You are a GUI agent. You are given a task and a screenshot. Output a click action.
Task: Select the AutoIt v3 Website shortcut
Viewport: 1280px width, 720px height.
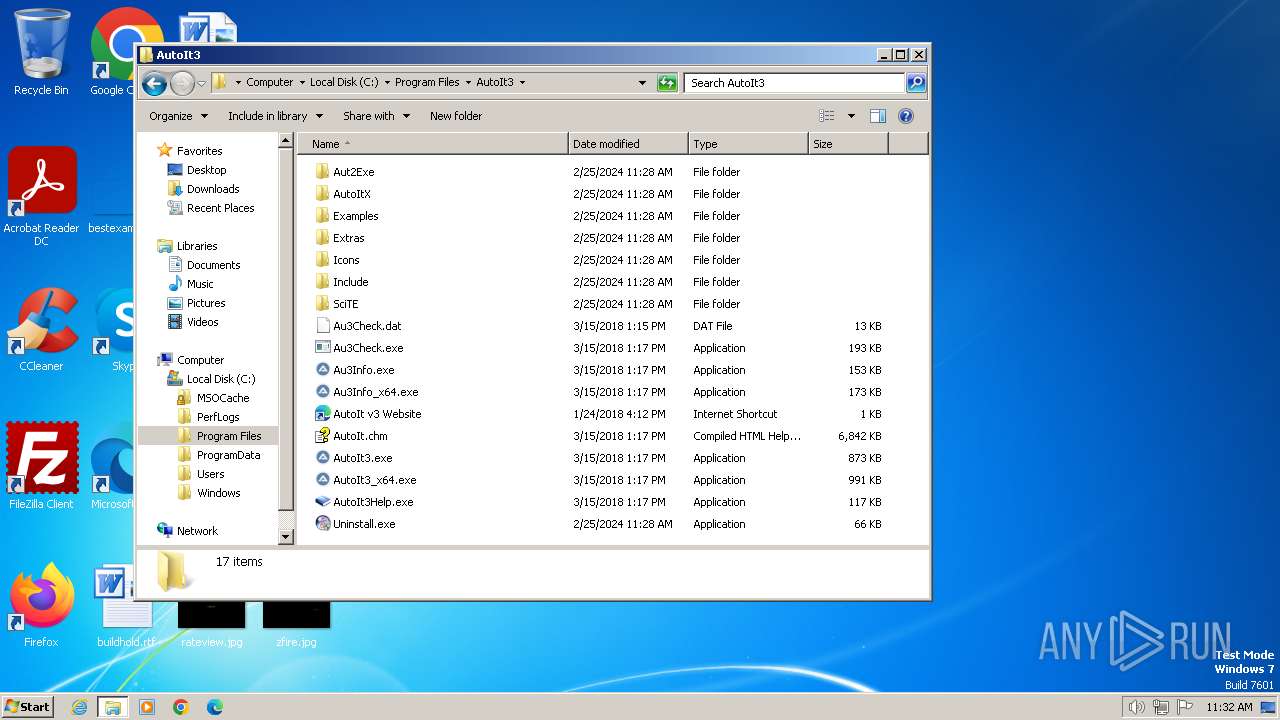377,414
